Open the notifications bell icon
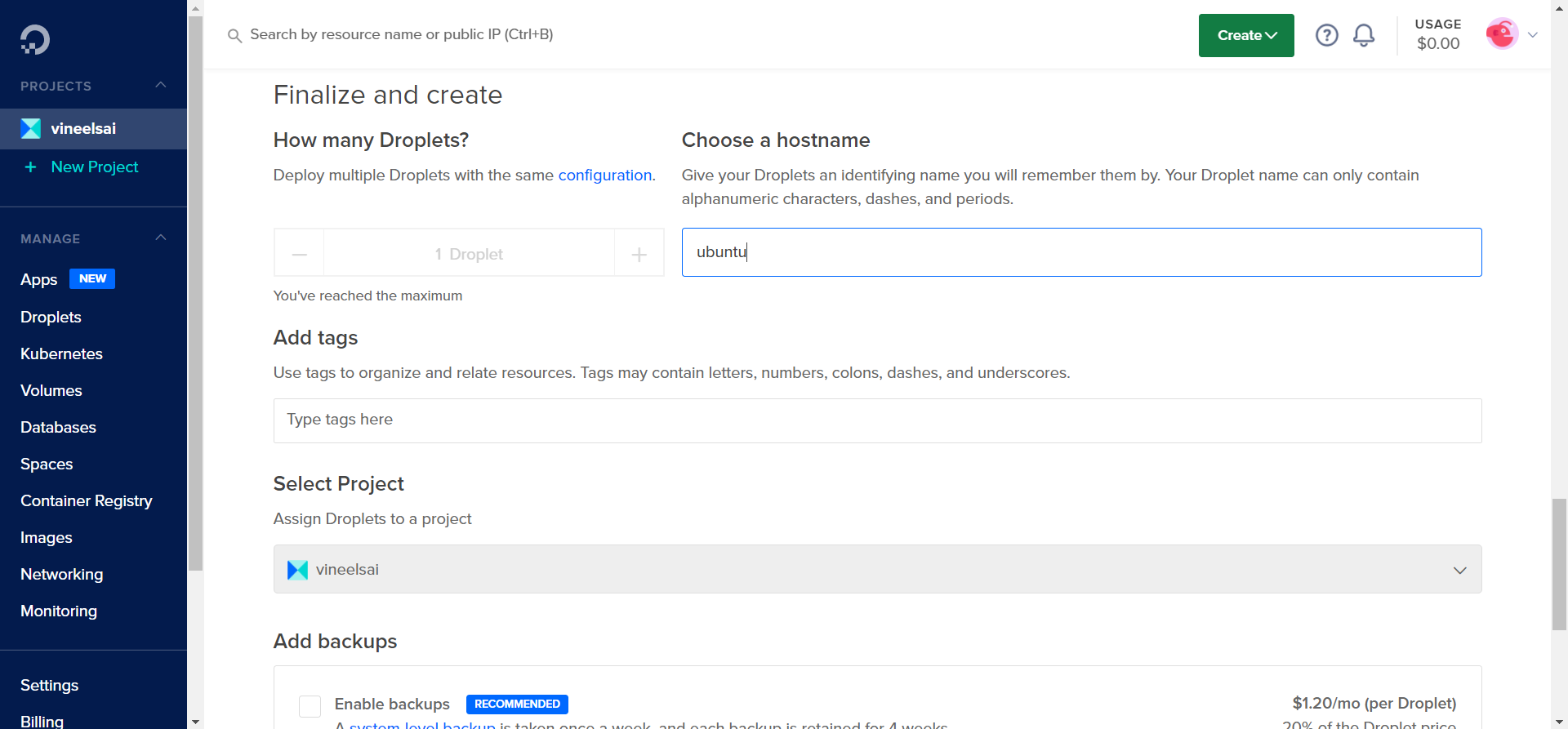 (x=1364, y=35)
